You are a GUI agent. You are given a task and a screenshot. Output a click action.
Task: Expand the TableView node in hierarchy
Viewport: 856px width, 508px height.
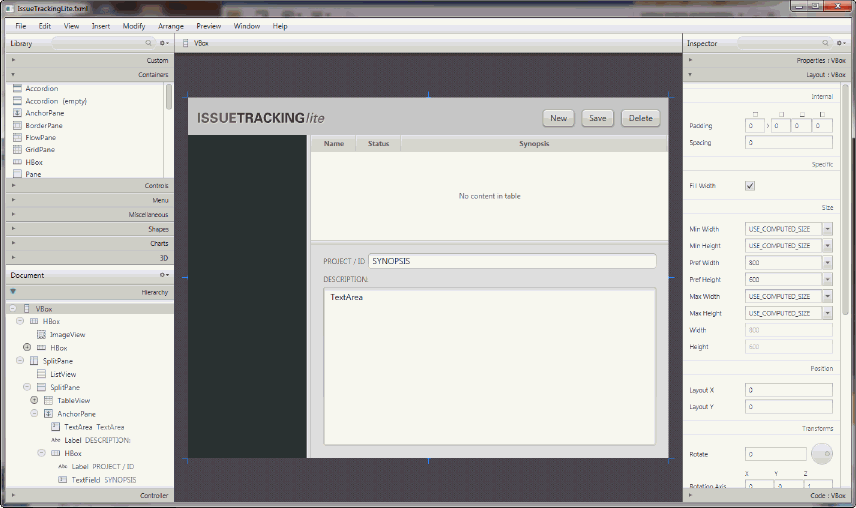pos(34,401)
